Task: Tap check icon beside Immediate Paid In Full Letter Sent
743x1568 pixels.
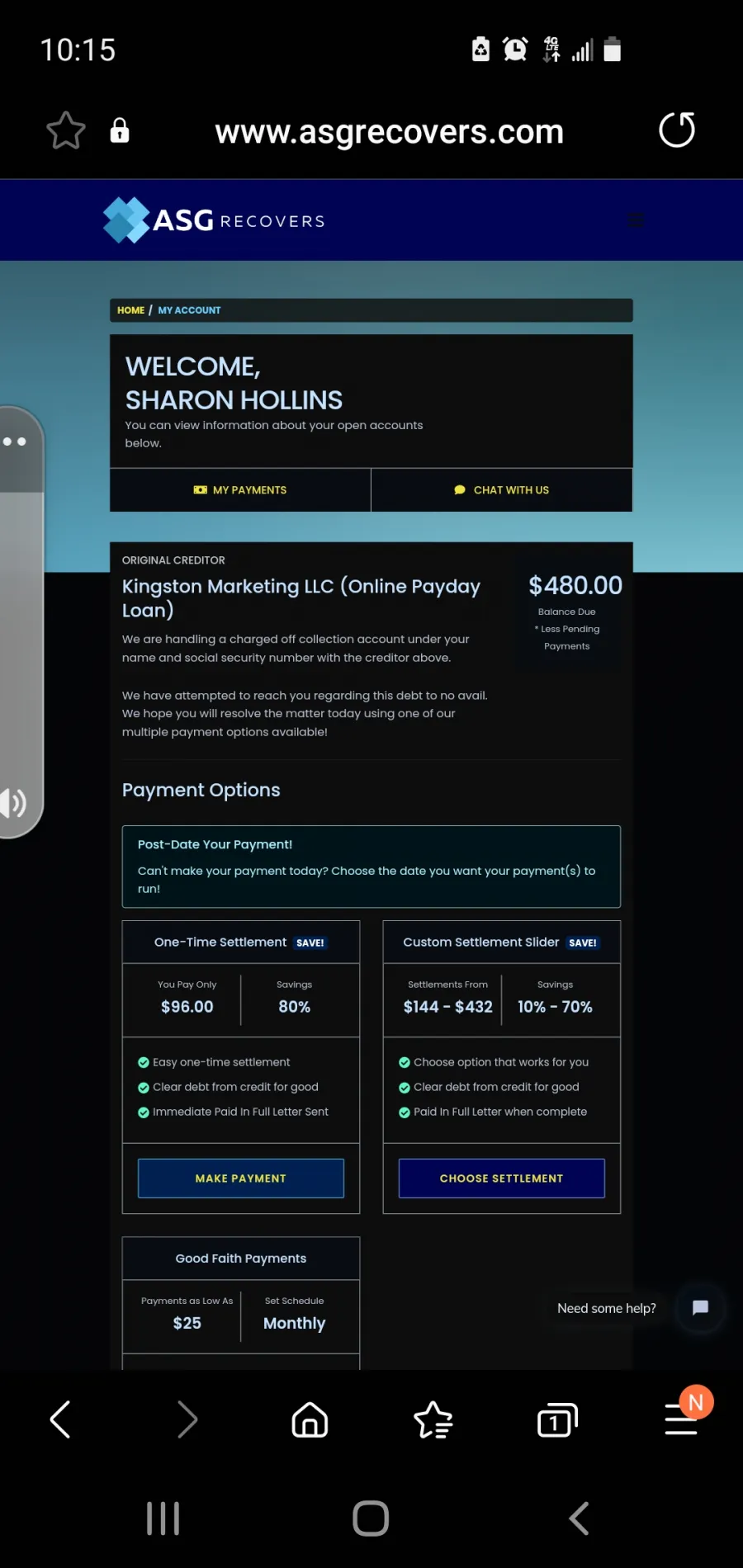Action: pos(144,1112)
